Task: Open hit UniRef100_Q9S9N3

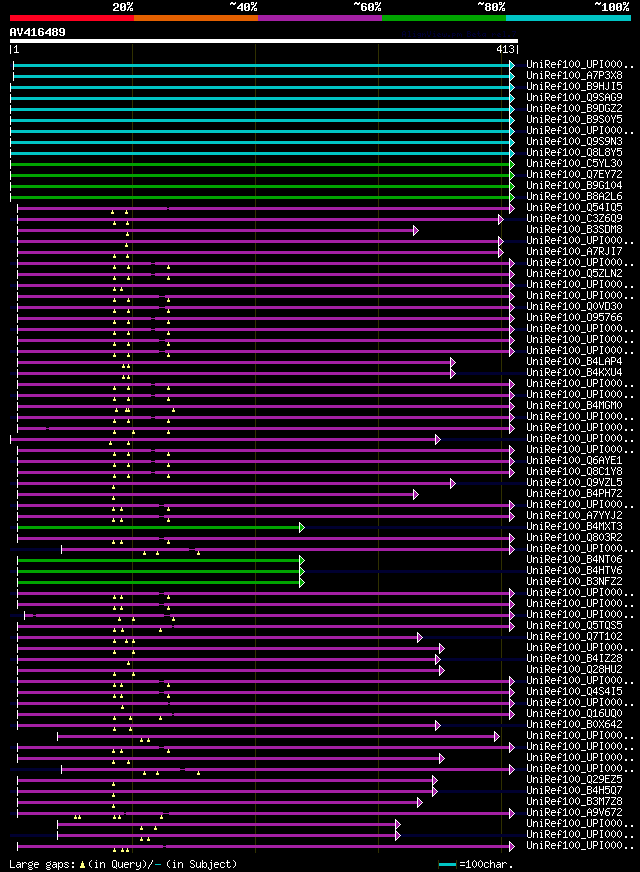Action: pyautogui.click(x=574, y=142)
